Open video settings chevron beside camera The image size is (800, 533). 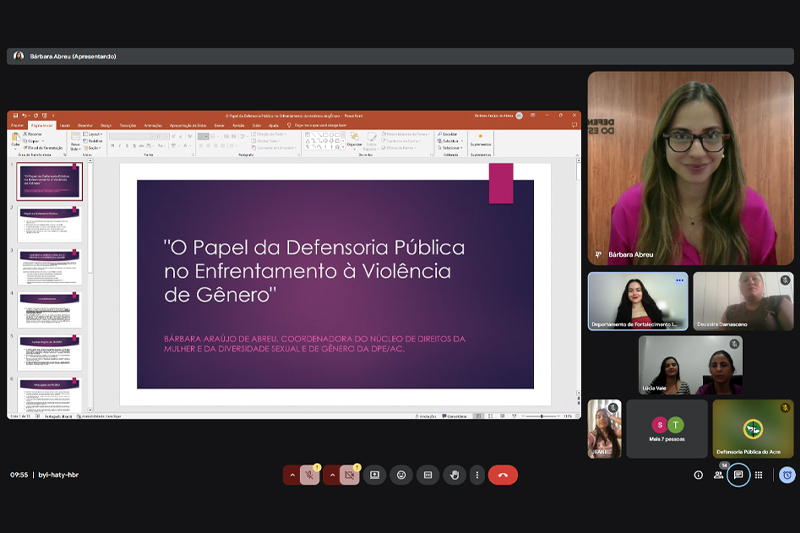click(332, 475)
